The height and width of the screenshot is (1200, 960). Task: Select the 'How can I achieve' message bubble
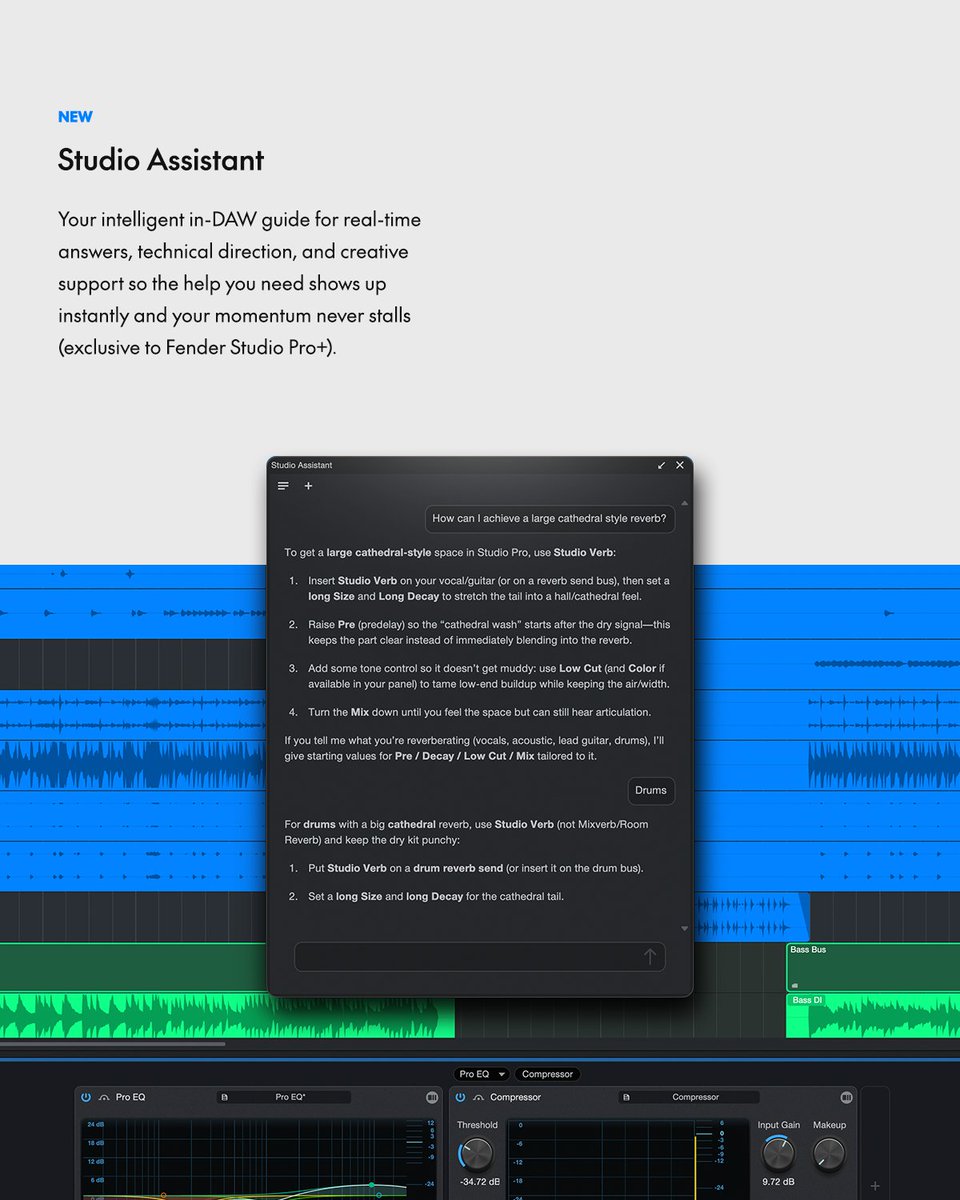[x=549, y=519]
